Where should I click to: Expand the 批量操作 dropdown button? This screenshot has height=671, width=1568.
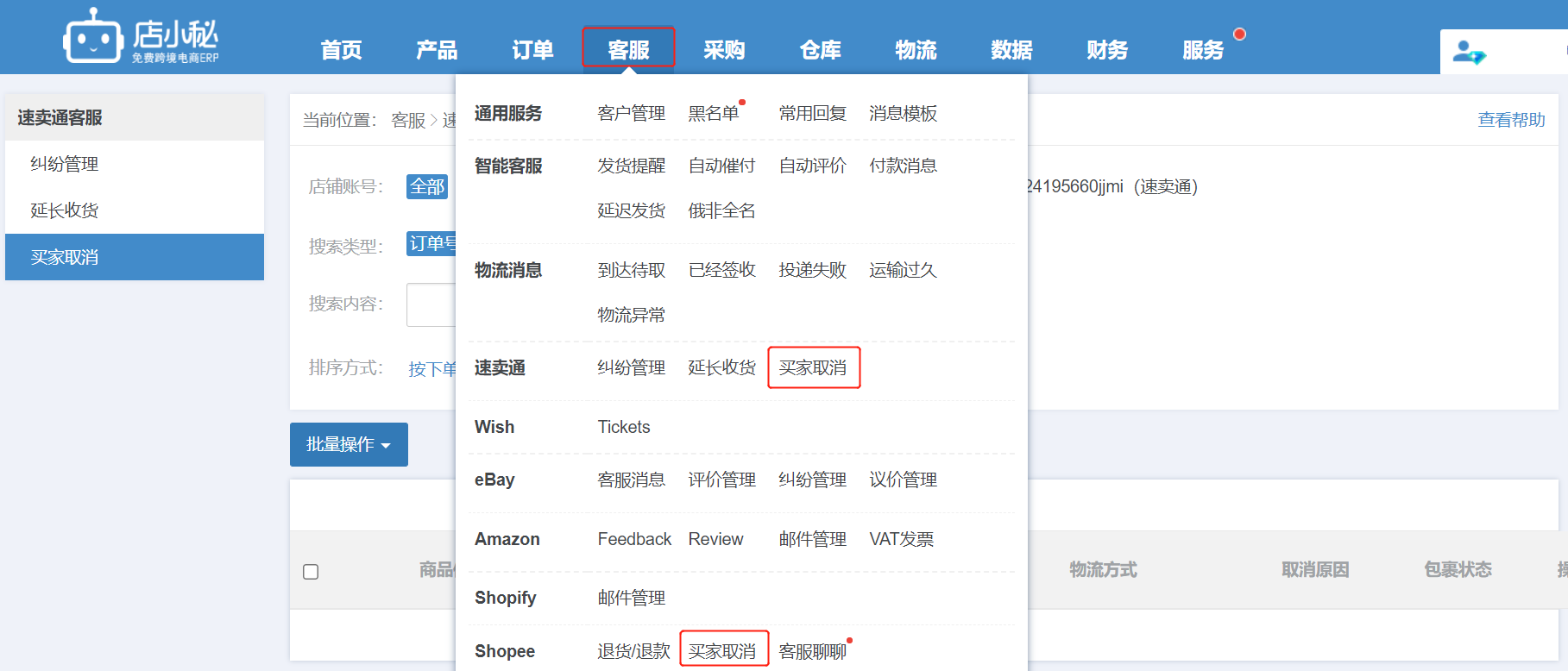[349, 444]
